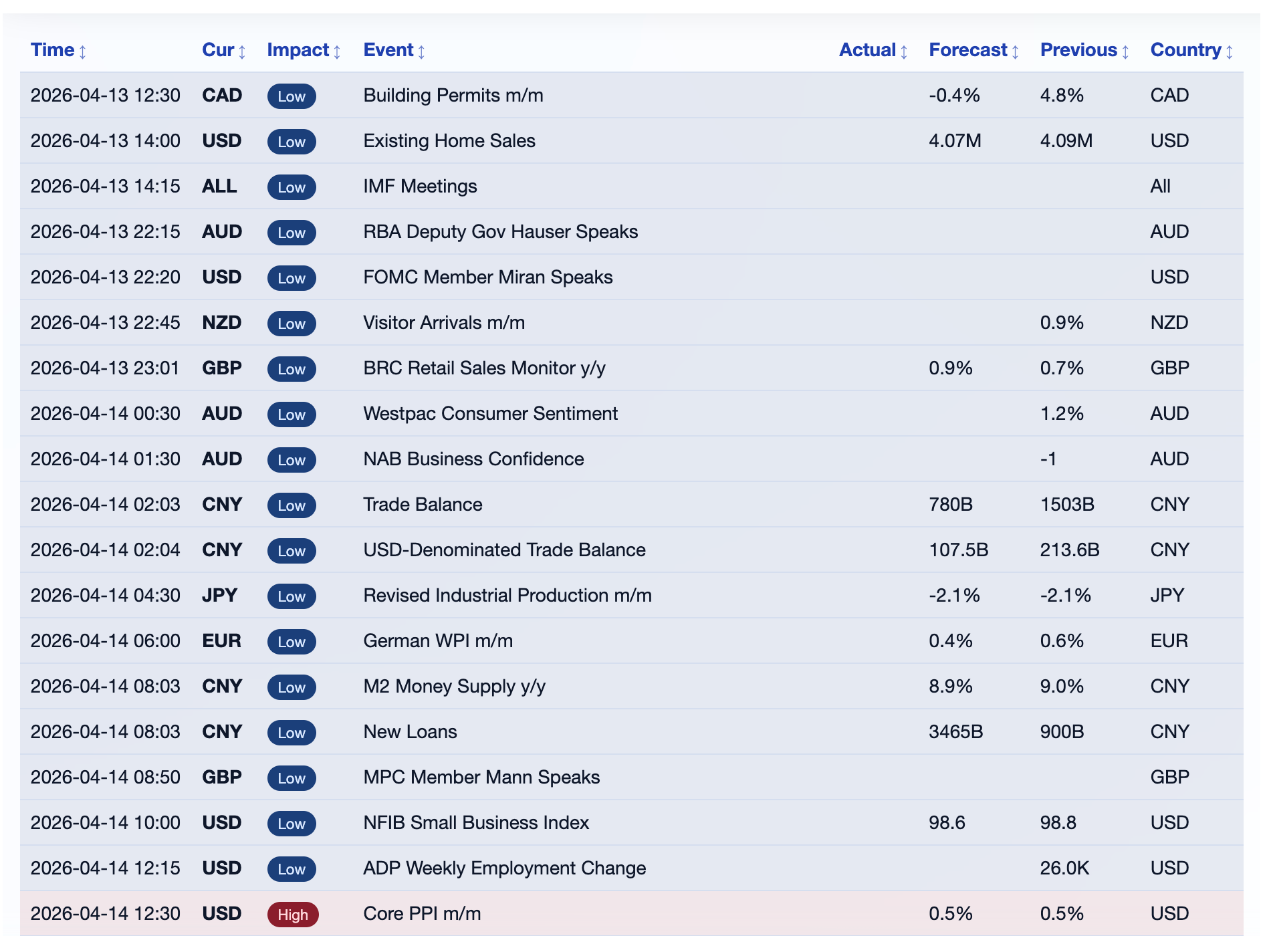This screenshot has width=1265, height=952.
Task: Click the High badge on Core PPI row
Action: click(293, 914)
